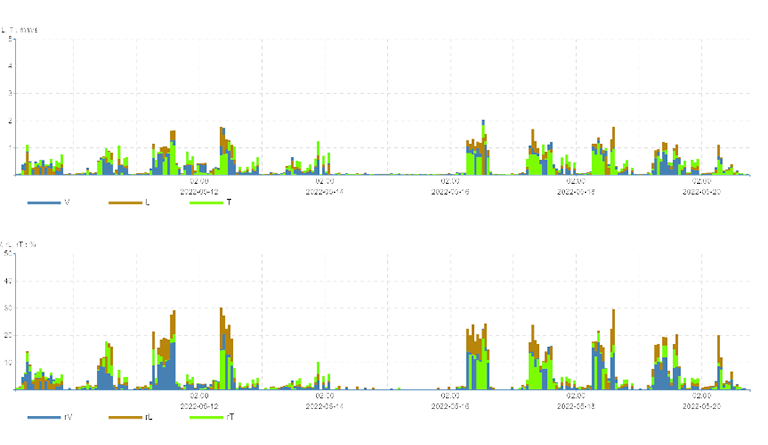Toggle the rL series legend entry
Viewport: 768px width, 445px height.
click(130, 417)
